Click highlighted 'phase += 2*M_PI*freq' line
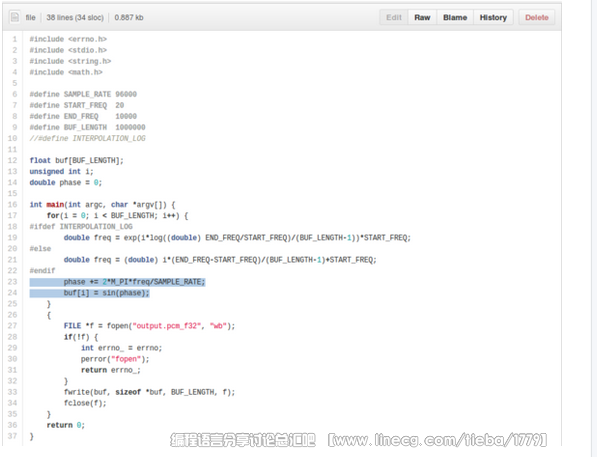The width and height of the screenshot is (597, 457). click(134, 282)
